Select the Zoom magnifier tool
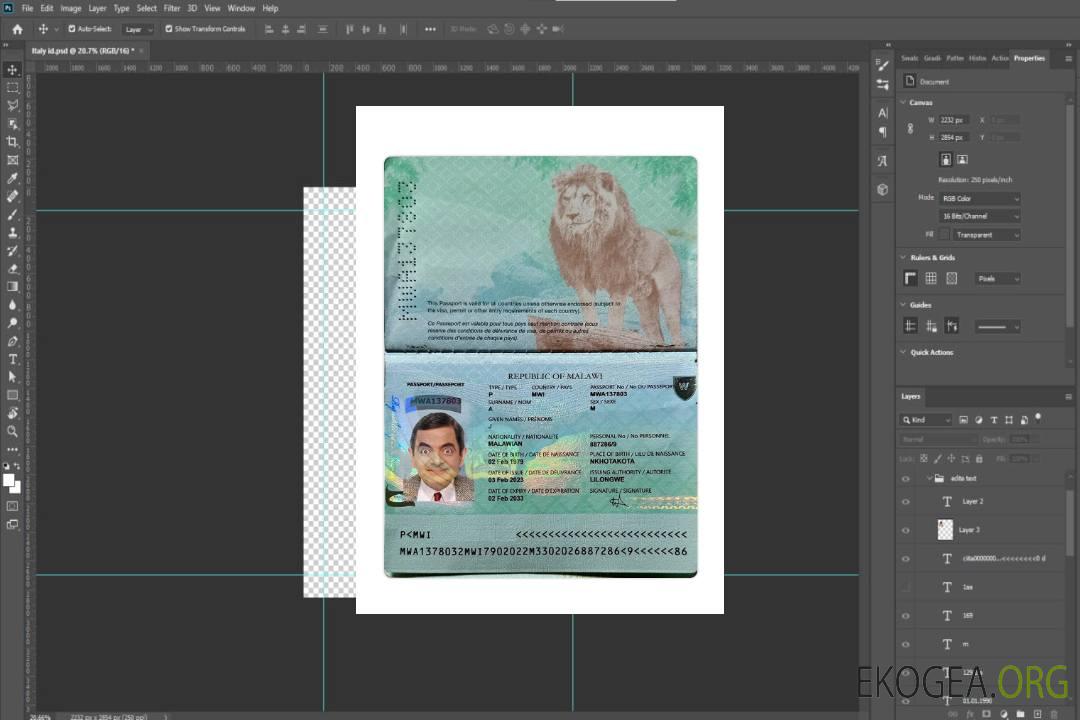Viewport: 1080px width, 720px height. point(12,431)
